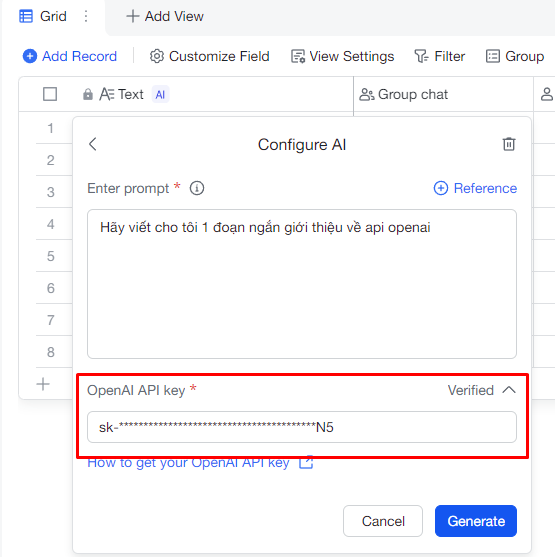Click the AI badge in Text column header
Screen dimensions: 555x557
160,94
